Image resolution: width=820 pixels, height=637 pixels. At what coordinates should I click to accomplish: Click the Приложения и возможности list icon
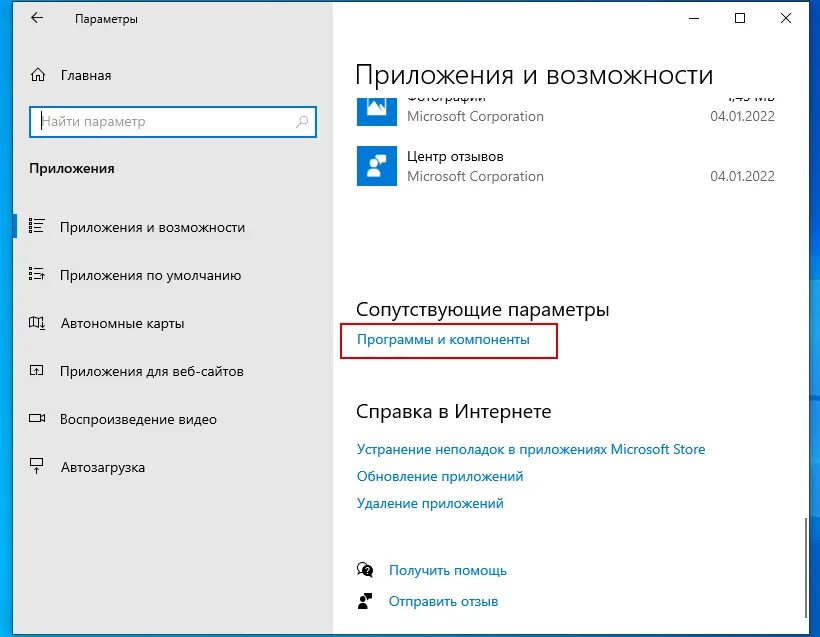point(37,226)
